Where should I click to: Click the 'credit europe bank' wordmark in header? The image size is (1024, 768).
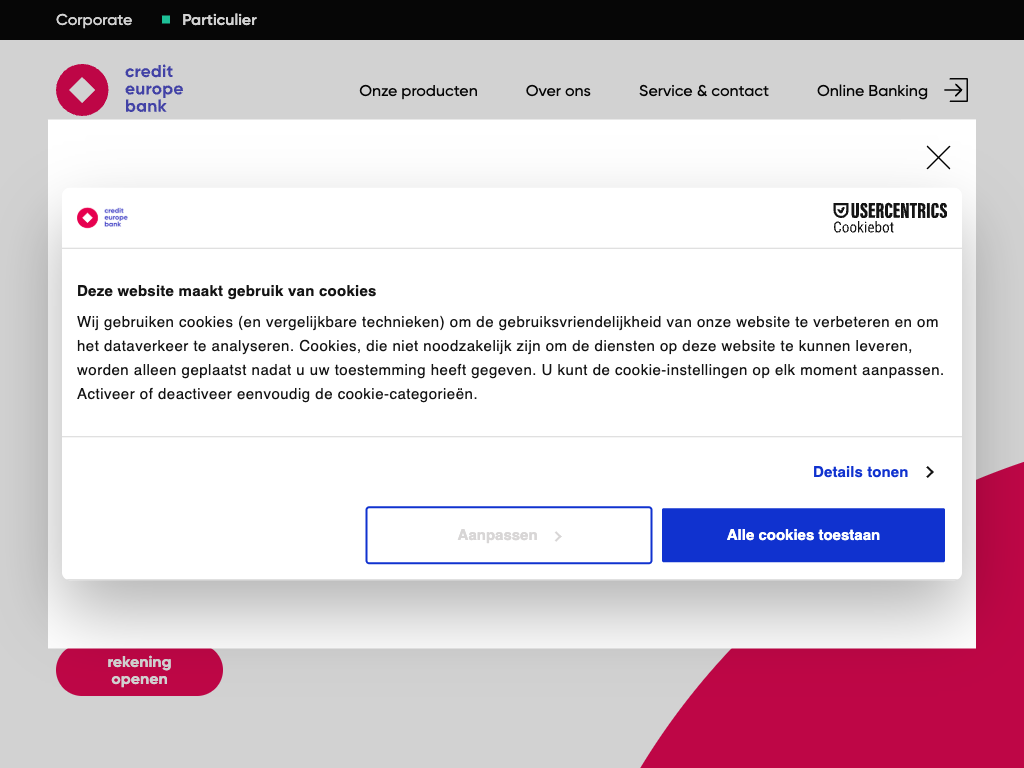pyautogui.click(x=153, y=89)
